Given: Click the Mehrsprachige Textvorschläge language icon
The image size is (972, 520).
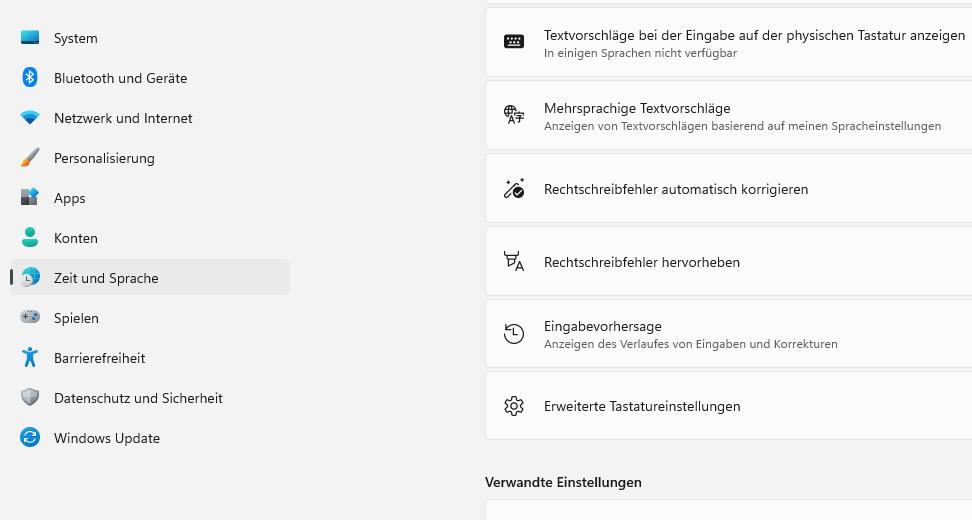Looking at the screenshot, I should tap(514, 115).
